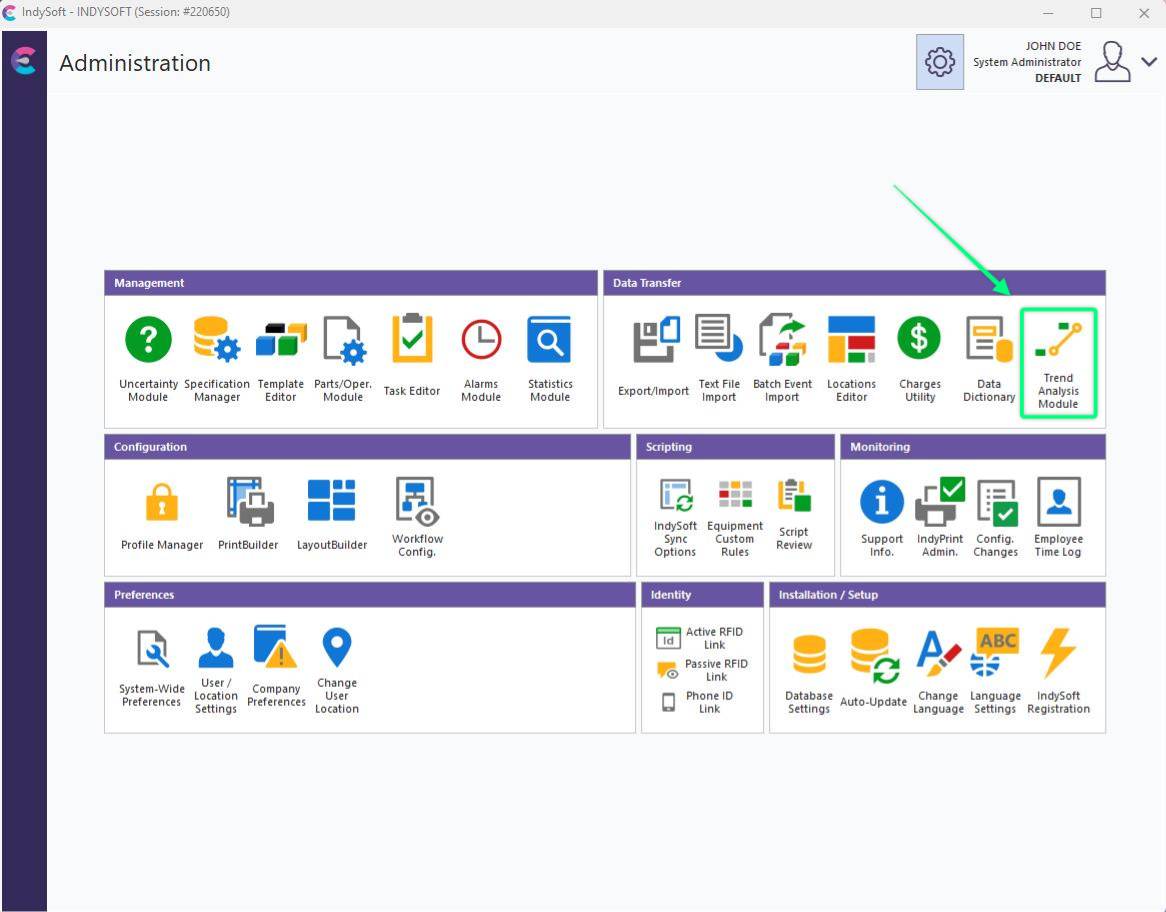1166x912 pixels.
Task: Open IndyPrint Admin in Monitoring
Action: coord(940,502)
